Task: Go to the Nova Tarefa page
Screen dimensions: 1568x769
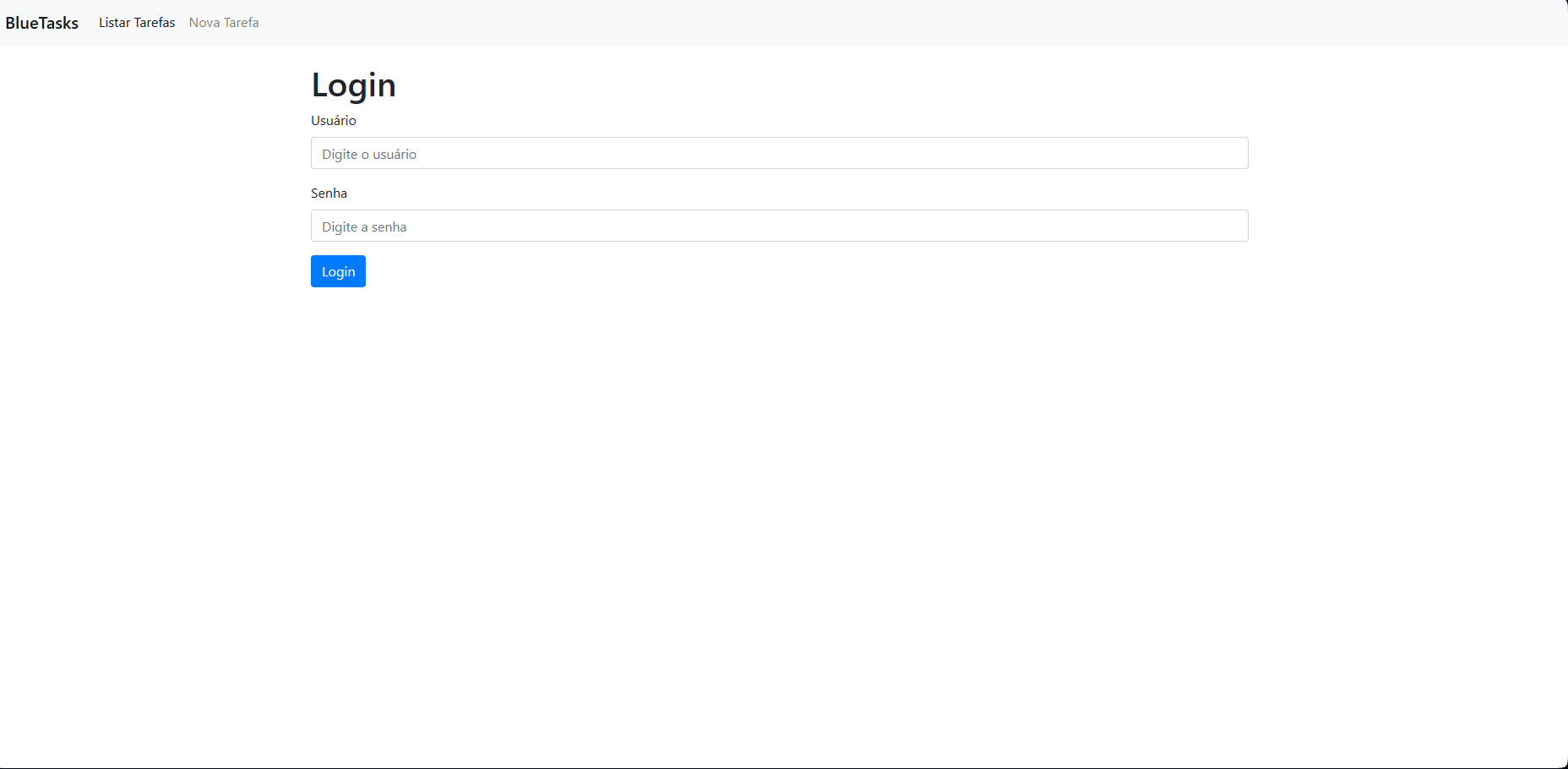Action: [x=224, y=23]
